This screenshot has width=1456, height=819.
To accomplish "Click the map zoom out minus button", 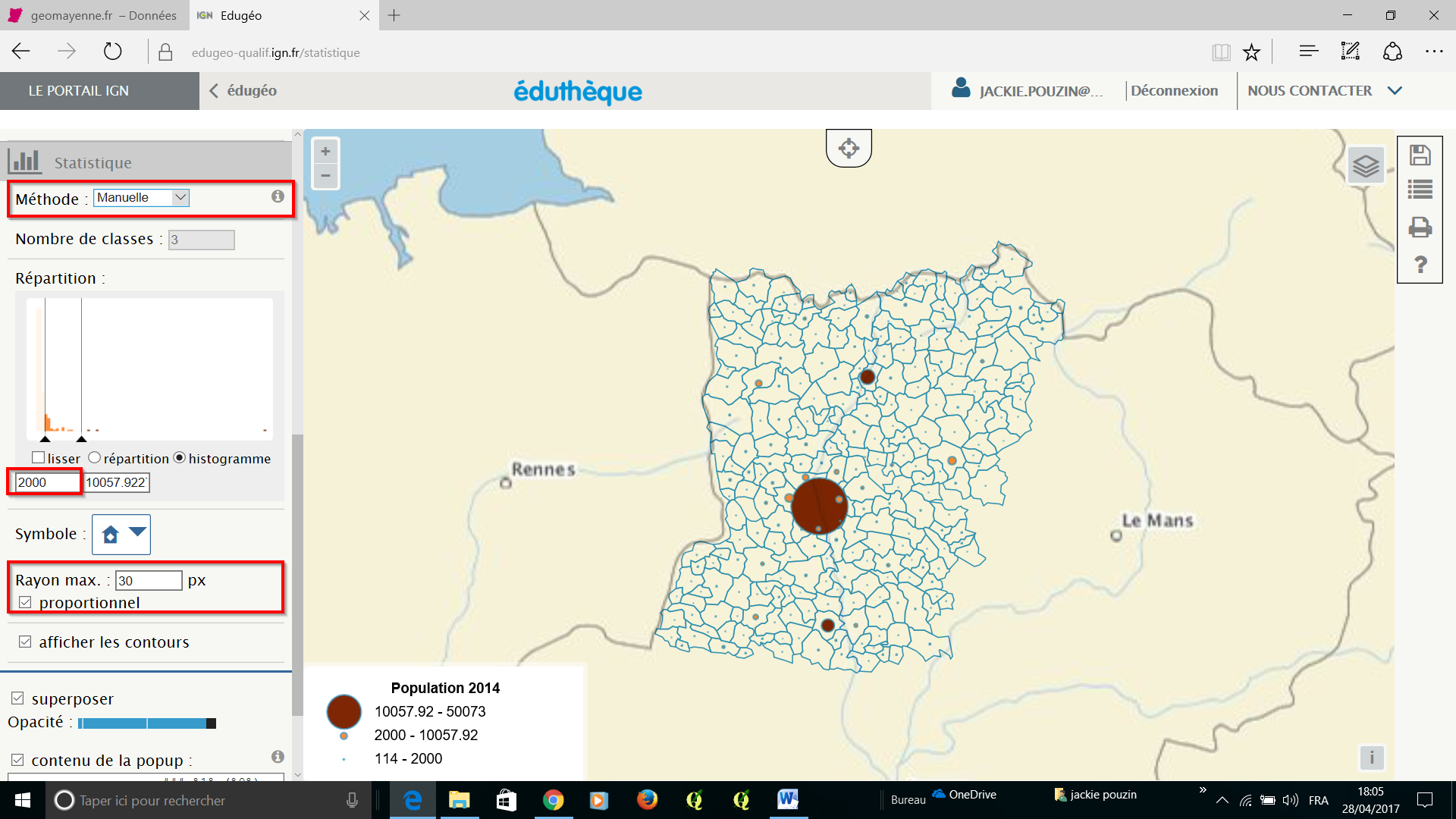I will 325,176.
